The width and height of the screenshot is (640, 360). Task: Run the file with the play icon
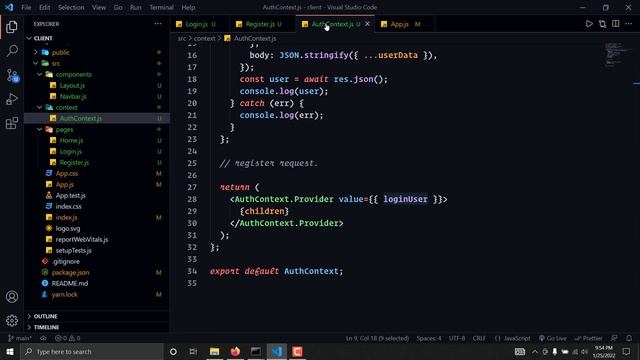(x=589, y=24)
